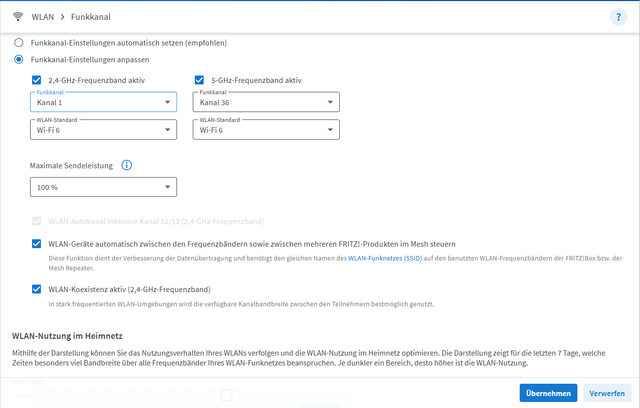Open the WLAN-Funknetzes (SSID) link
Viewport: 640px width, 408px height.
click(x=385, y=258)
